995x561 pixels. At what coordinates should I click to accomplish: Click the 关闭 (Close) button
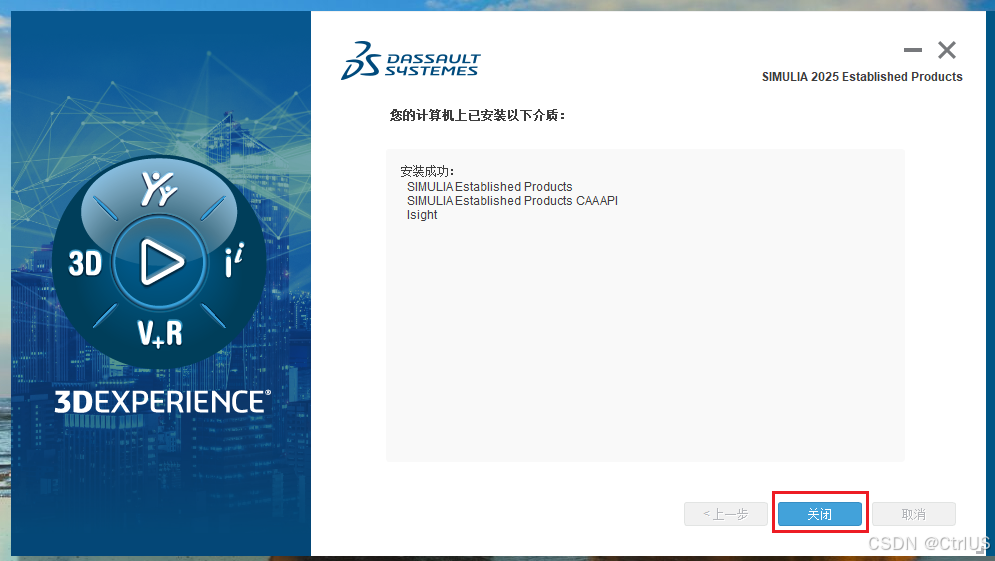tap(819, 514)
